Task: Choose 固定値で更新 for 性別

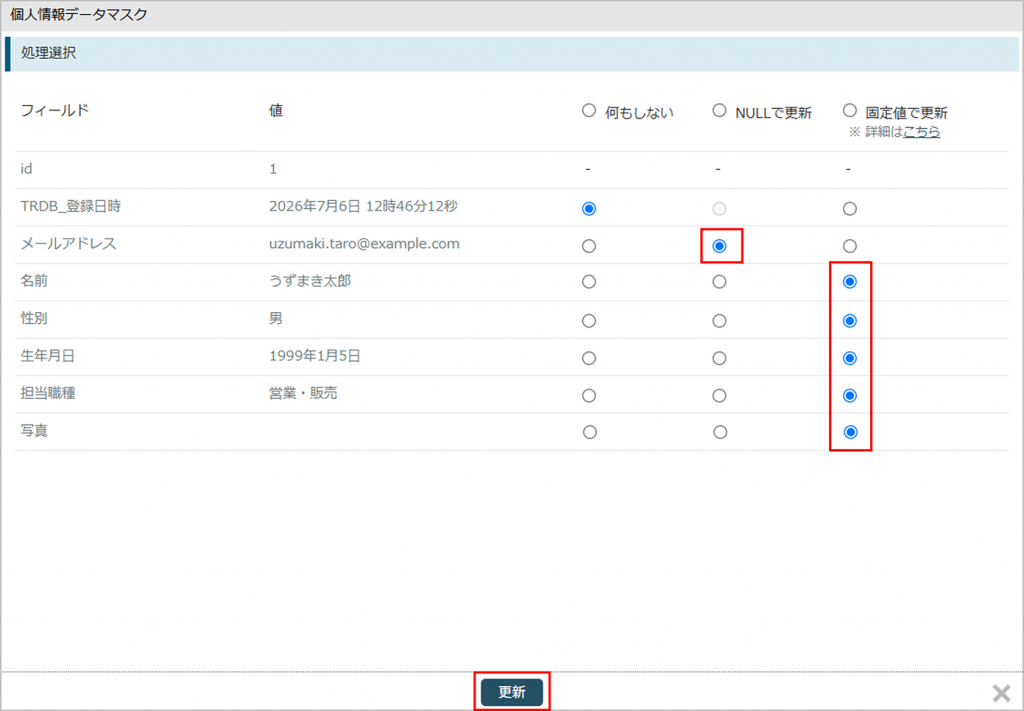Action: (x=850, y=321)
